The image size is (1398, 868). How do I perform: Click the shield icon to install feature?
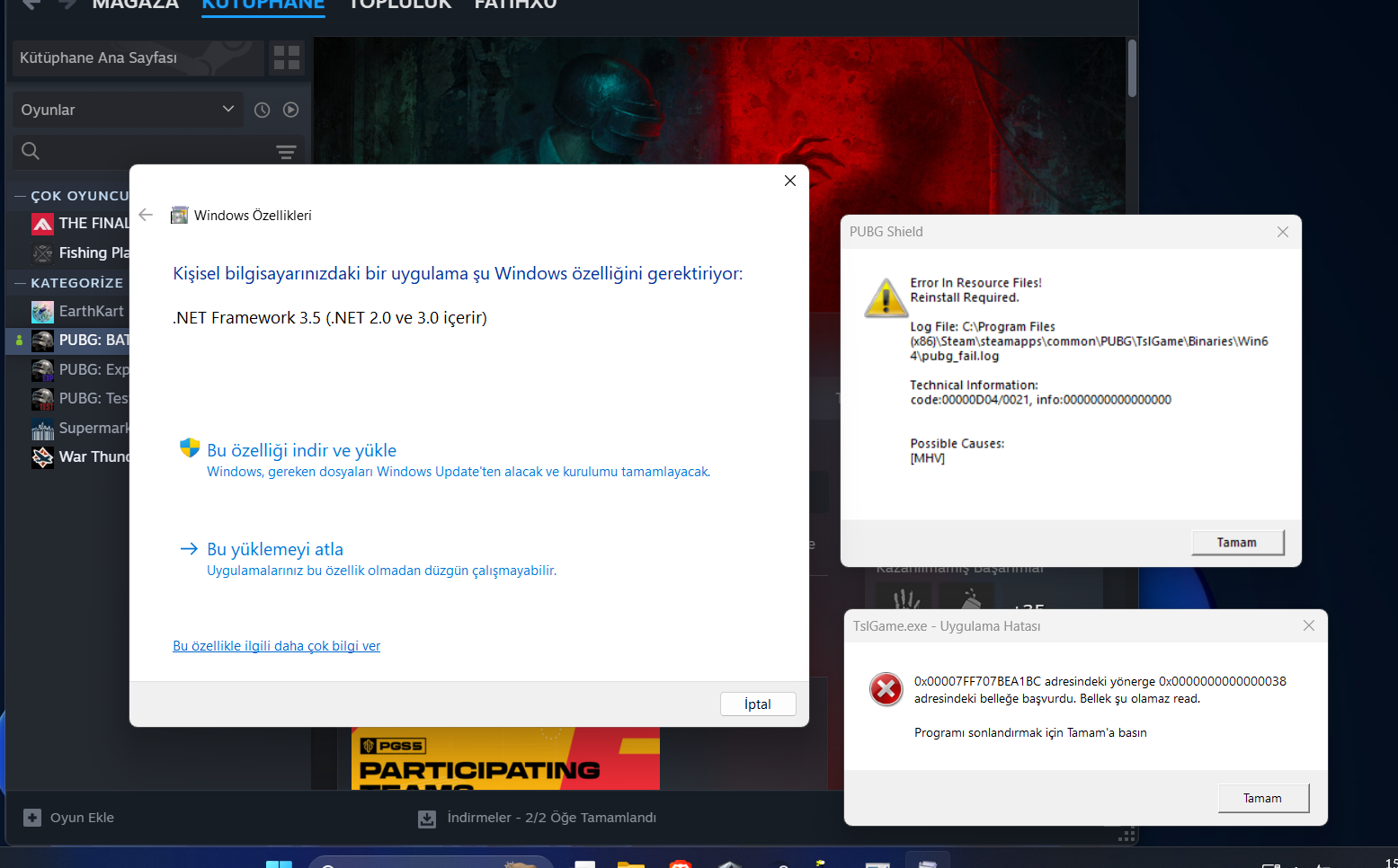click(190, 447)
